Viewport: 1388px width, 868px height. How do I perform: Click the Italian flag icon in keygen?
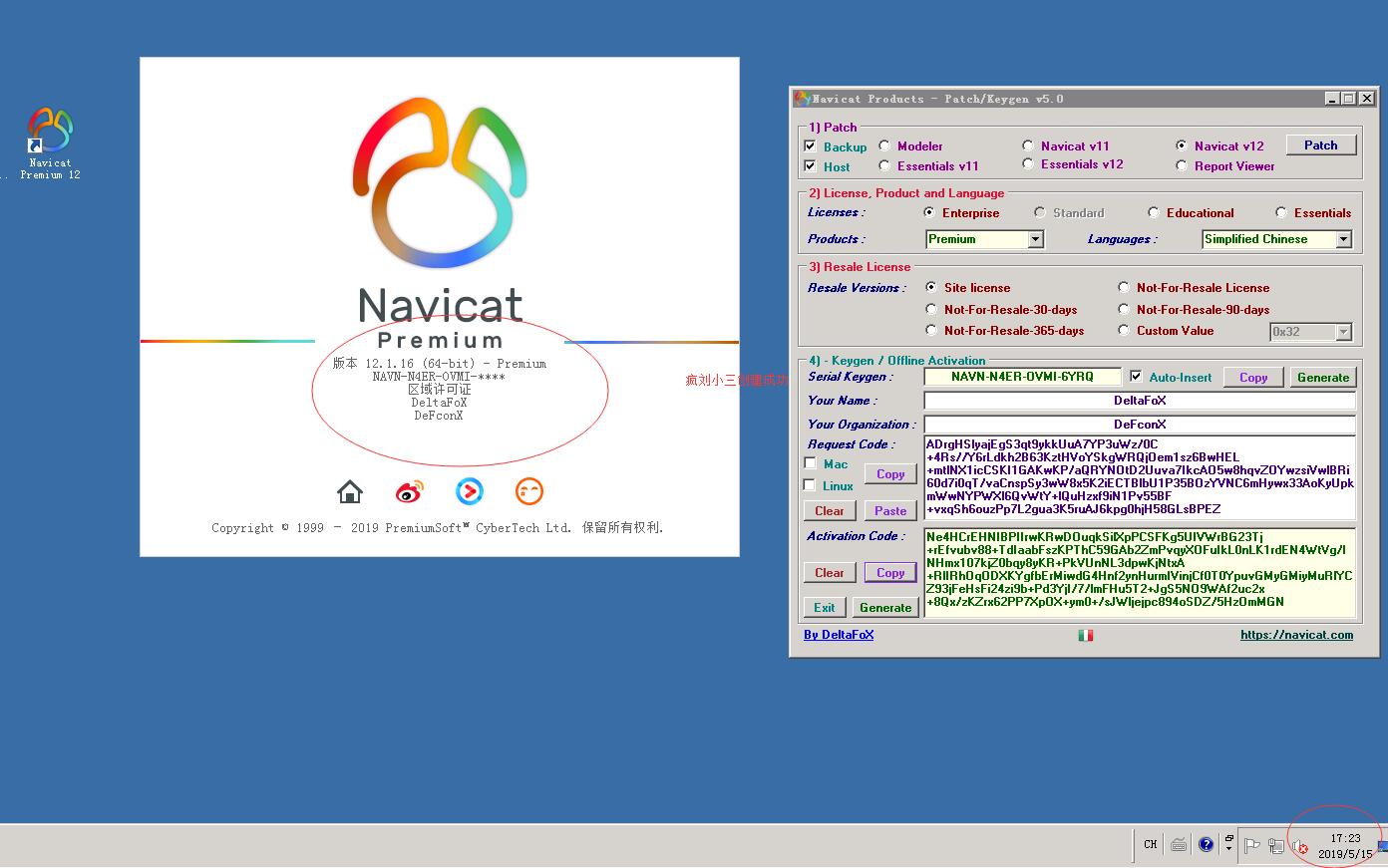pyautogui.click(x=1085, y=635)
